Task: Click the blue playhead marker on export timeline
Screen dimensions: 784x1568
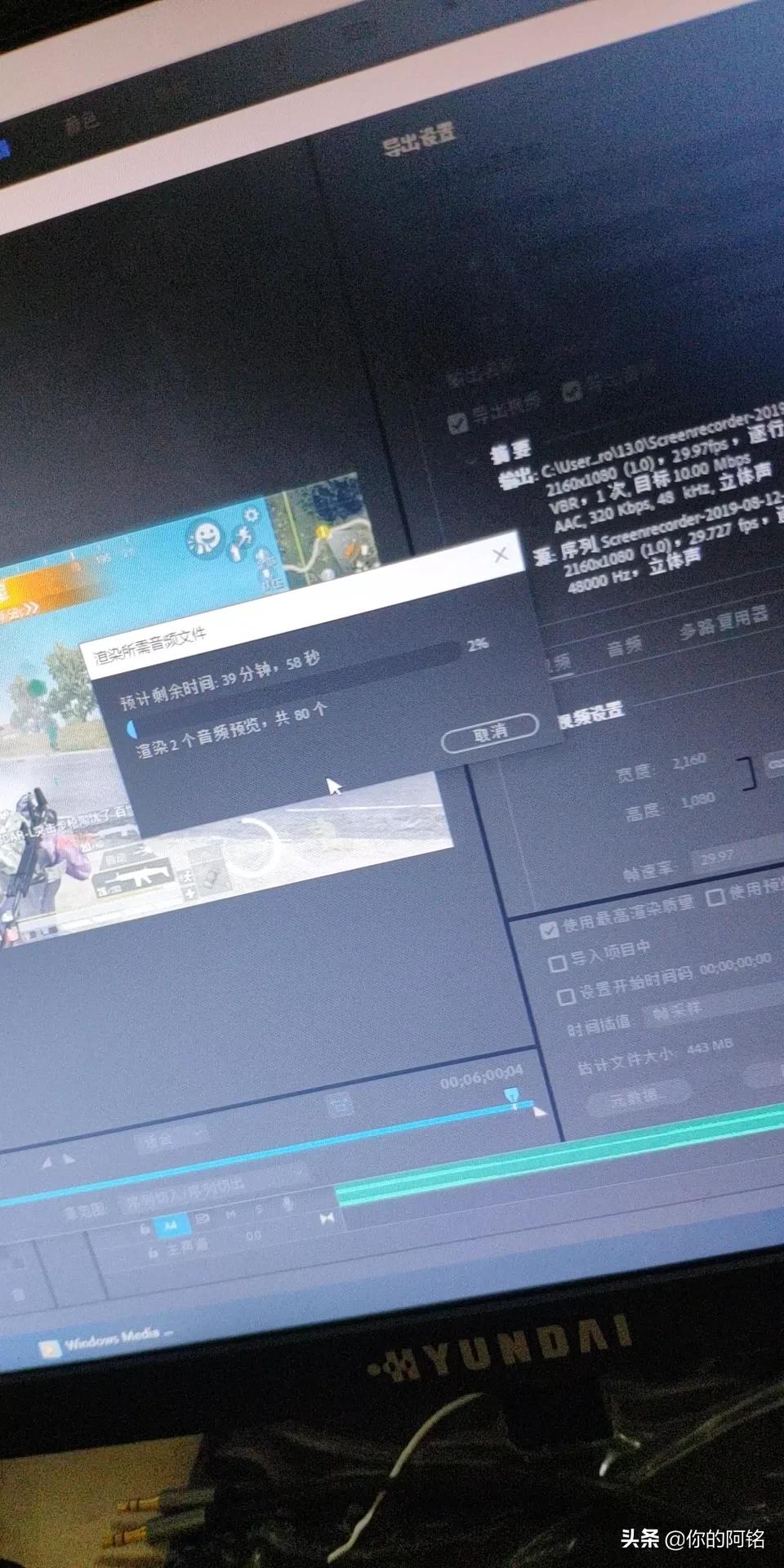Action: pos(511,1095)
